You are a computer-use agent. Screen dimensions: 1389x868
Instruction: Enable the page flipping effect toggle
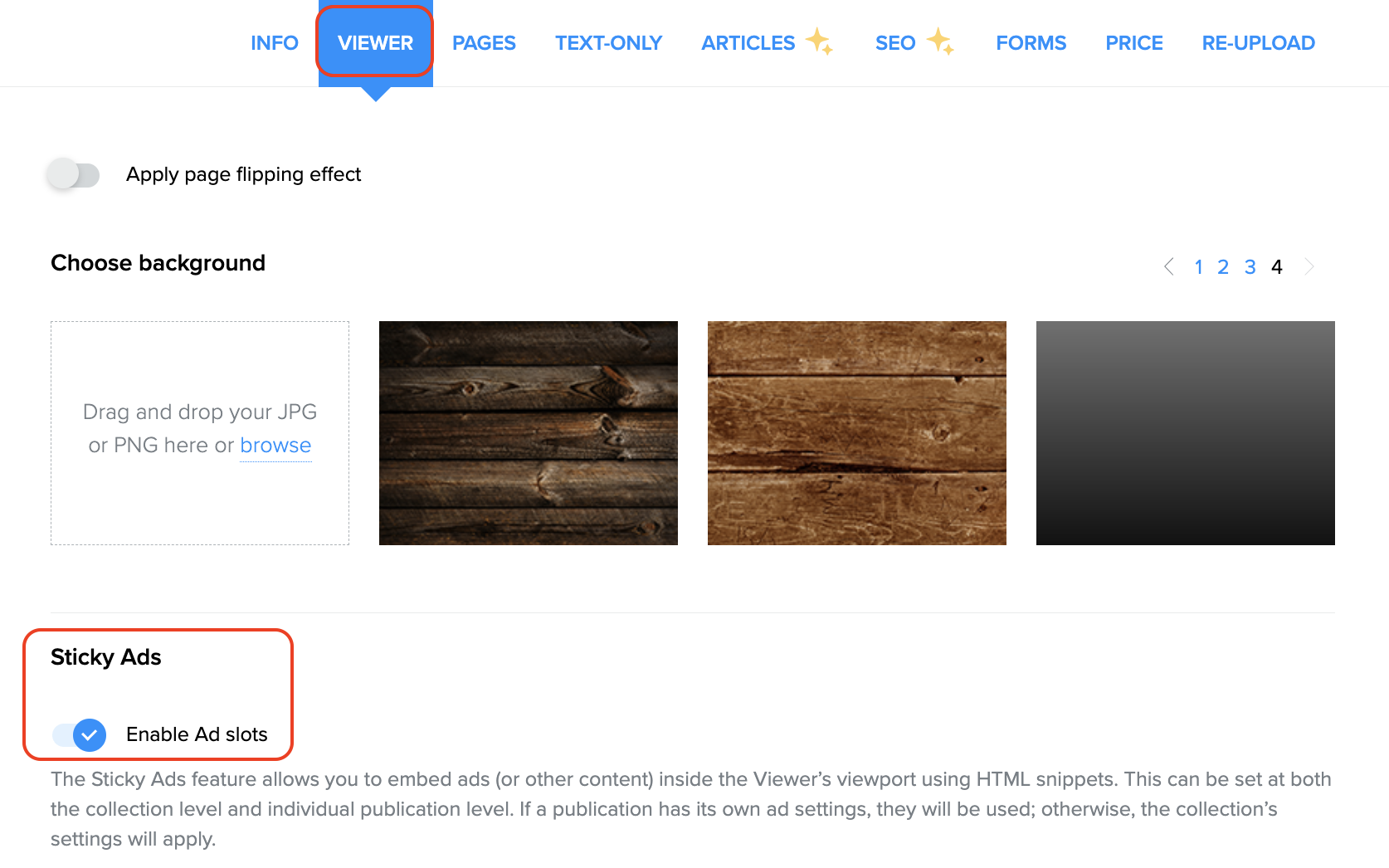pos(73,175)
